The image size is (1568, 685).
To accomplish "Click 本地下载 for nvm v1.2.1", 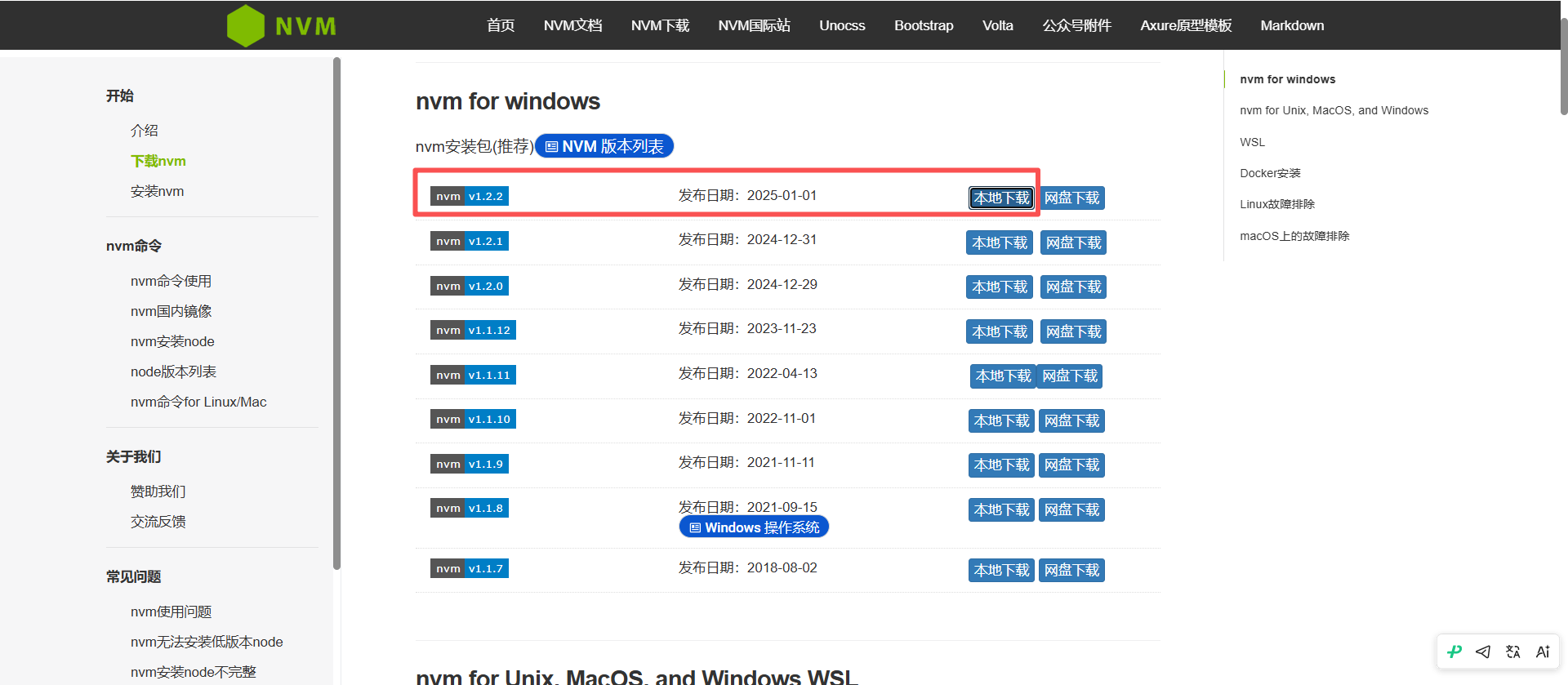I will tap(1000, 242).
